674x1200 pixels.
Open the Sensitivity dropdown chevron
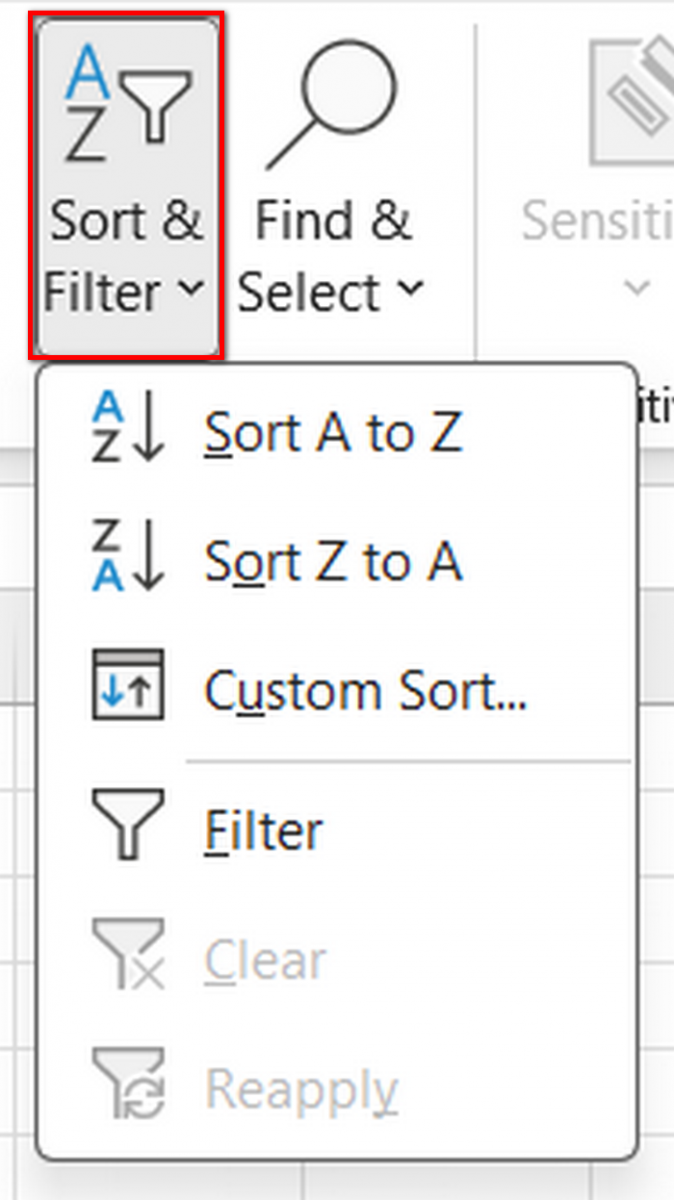(636, 290)
